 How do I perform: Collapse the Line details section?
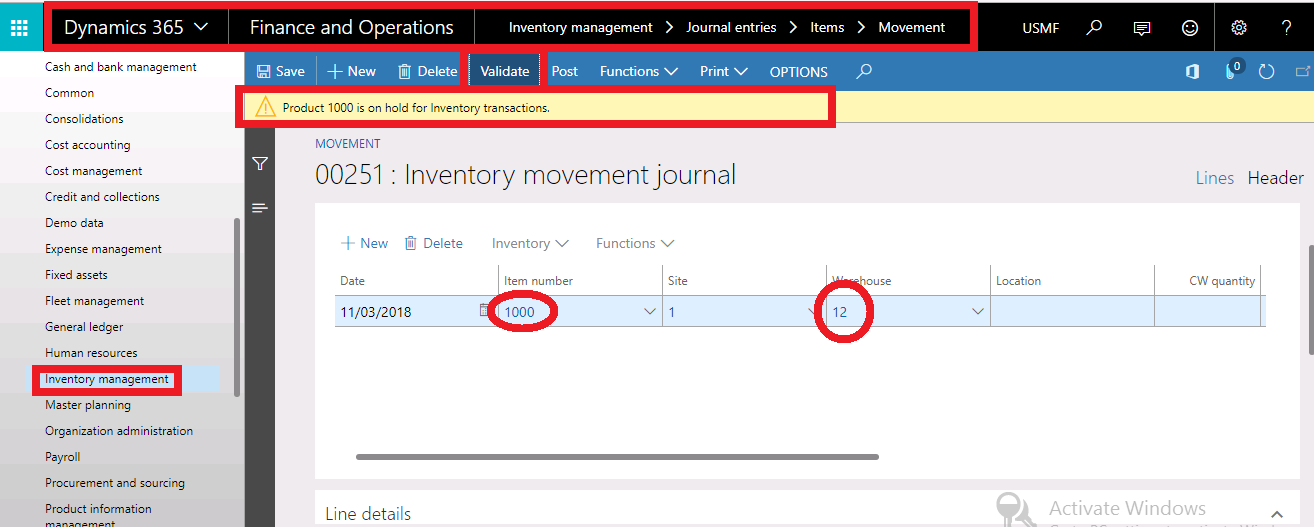tap(1277, 513)
